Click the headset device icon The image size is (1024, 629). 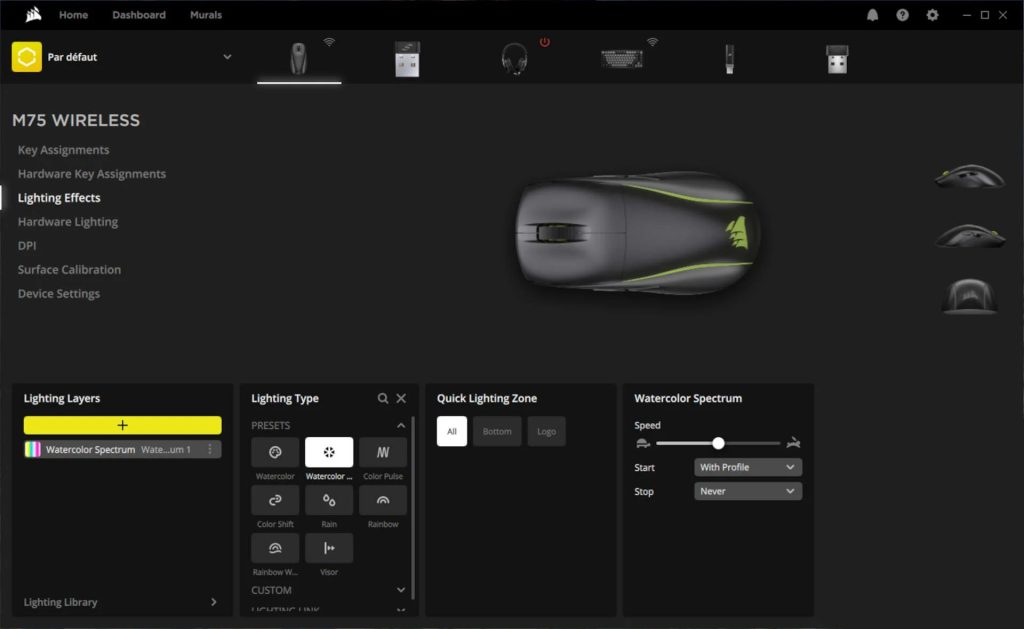(515, 57)
